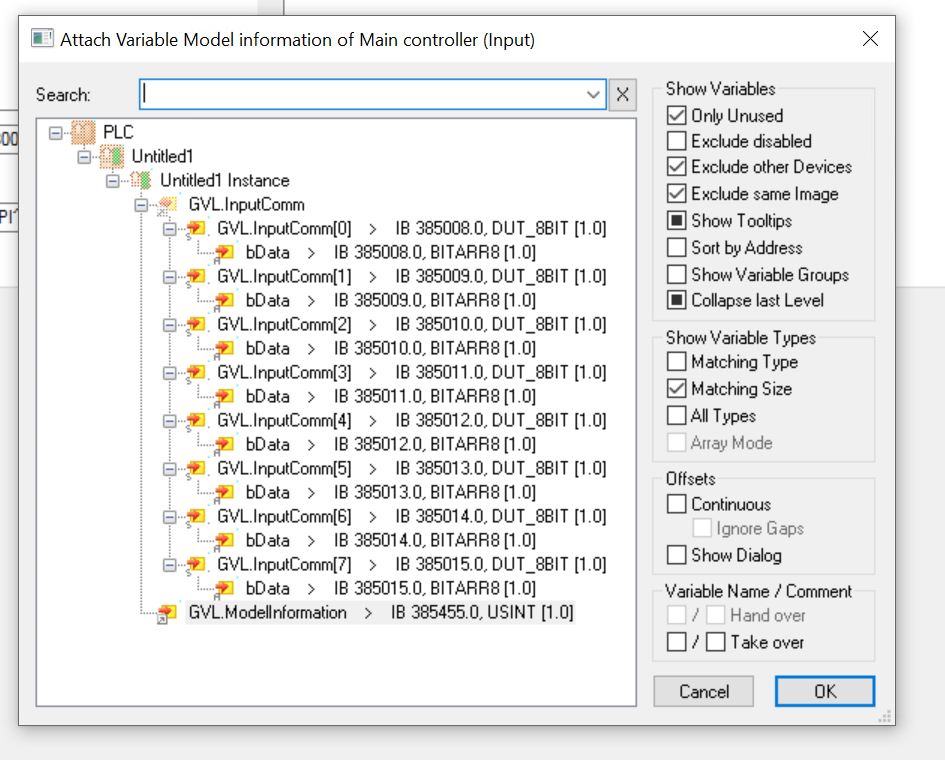The width and height of the screenshot is (945, 760).
Task: Click the Untitled1 Instance icon
Action: click(140, 180)
